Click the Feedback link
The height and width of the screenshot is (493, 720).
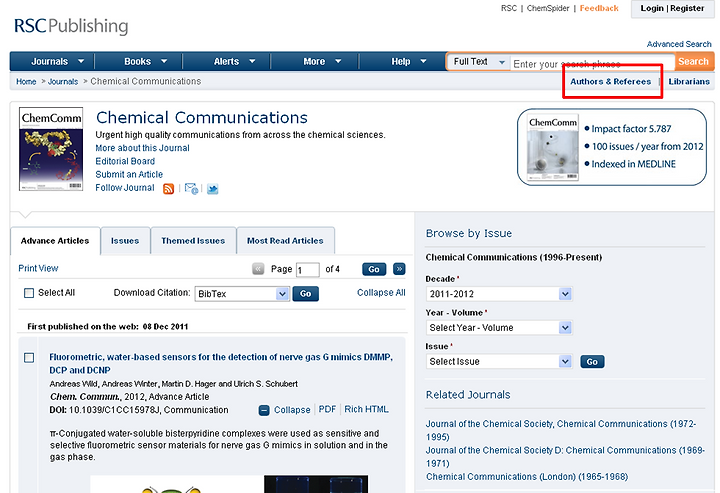coord(599,8)
